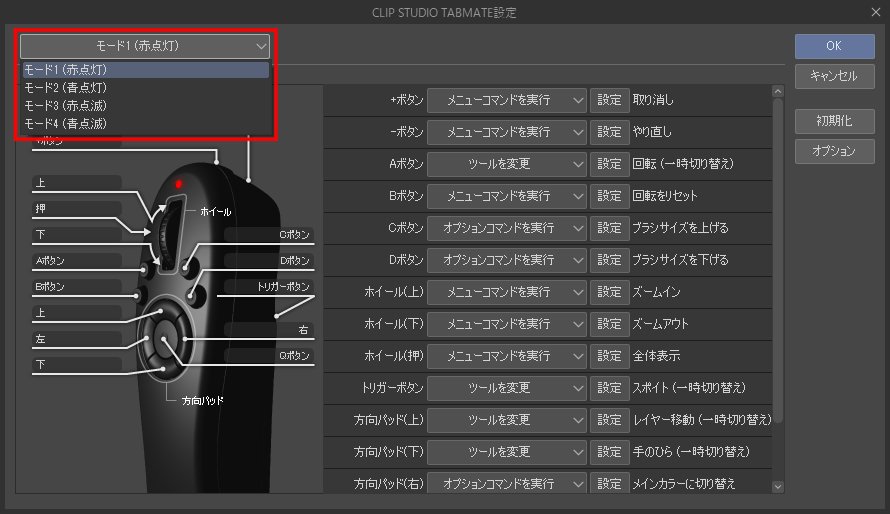Viewport: 890px width, 514px height.
Task: Click 全体表示 command text
Action: coord(657,356)
